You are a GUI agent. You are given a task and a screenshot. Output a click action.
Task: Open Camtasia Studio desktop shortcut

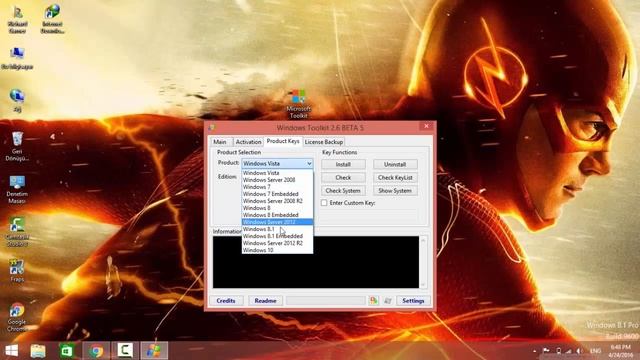(x=17, y=232)
